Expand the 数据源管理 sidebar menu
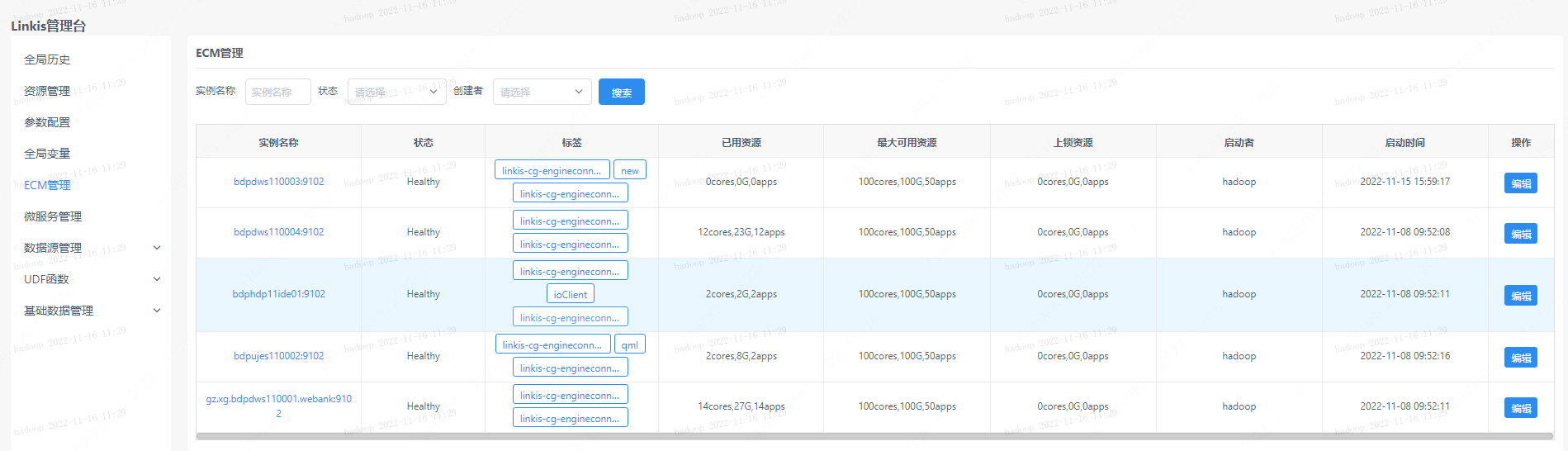1568x451 pixels. (91, 248)
